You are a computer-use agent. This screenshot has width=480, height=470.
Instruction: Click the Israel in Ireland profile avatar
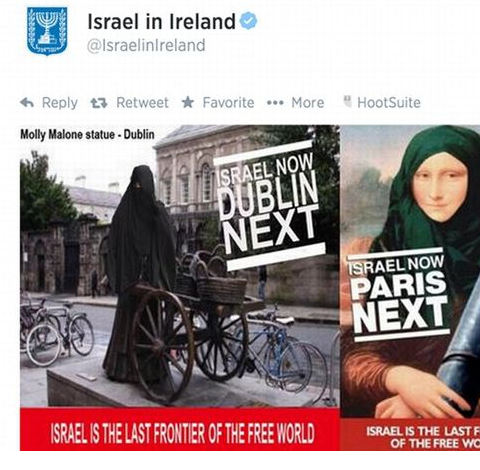tap(47, 31)
